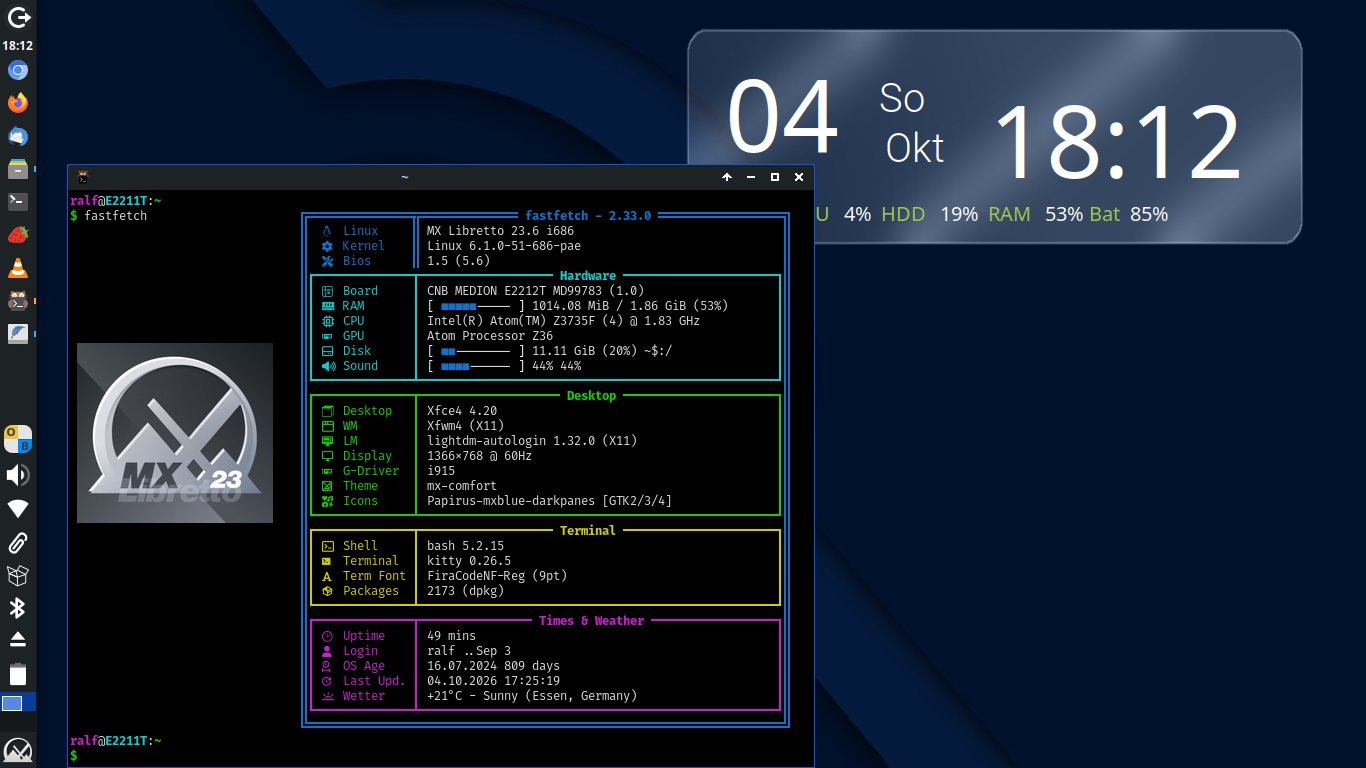This screenshot has height=768, width=1366.
Task: Click the logout icon in the panel
Action: pyautogui.click(x=18, y=16)
